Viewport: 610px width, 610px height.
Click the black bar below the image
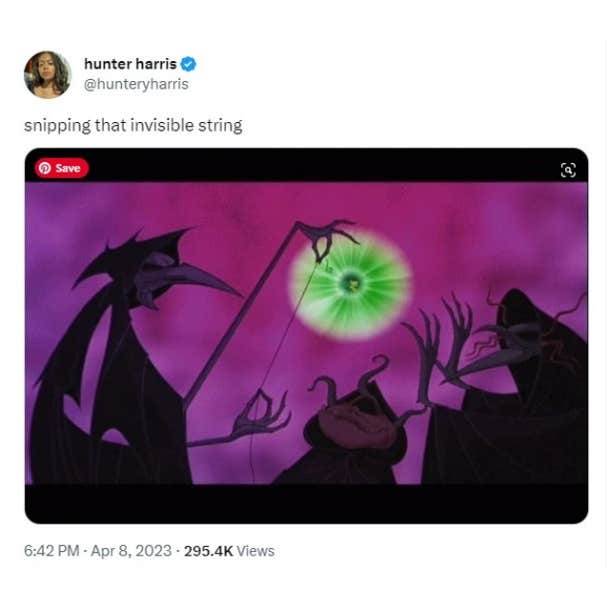pyautogui.click(x=307, y=504)
